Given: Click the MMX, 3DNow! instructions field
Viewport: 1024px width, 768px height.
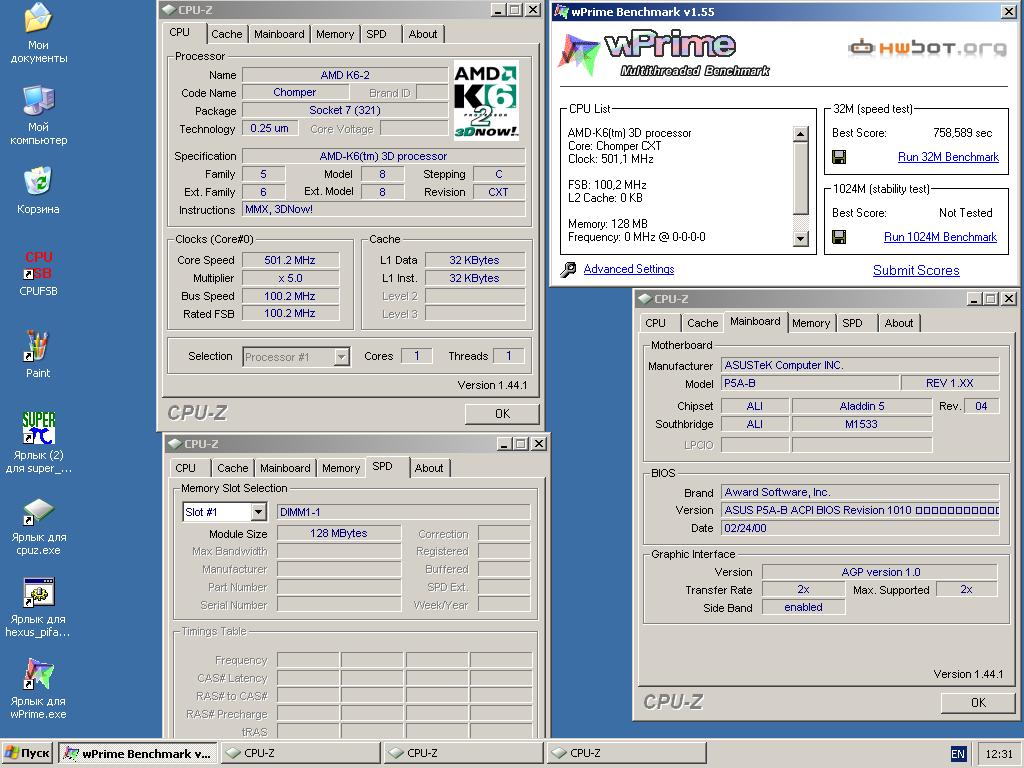Looking at the screenshot, I should point(384,210).
